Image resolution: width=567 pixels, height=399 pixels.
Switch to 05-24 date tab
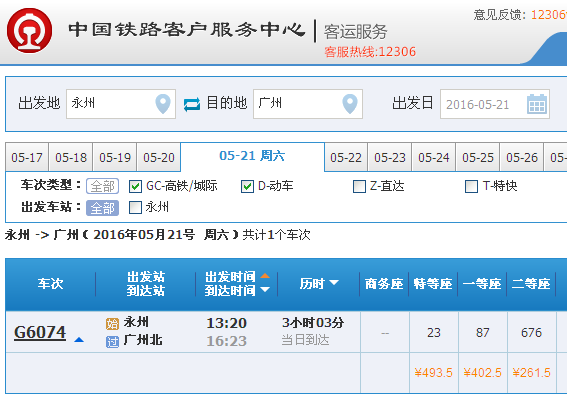(434, 157)
